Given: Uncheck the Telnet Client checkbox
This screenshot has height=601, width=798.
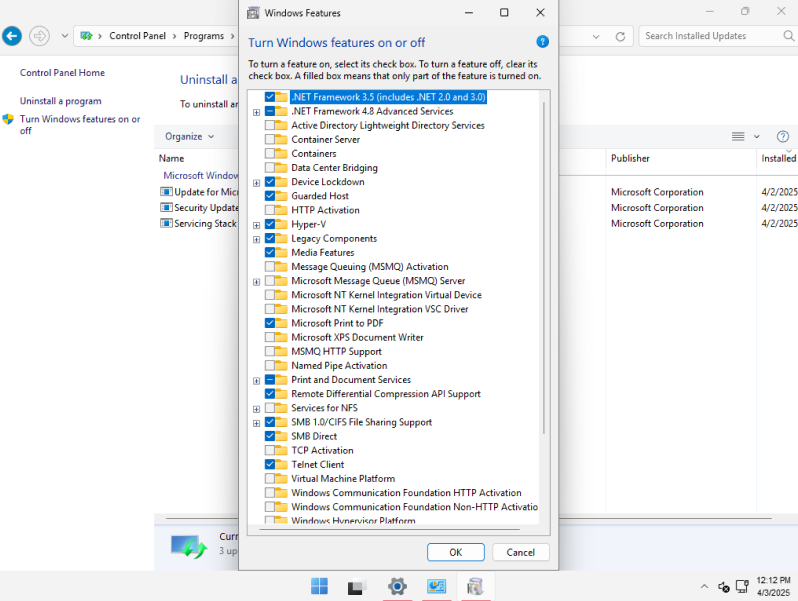Looking at the screenshot, I should click(270, 465).
